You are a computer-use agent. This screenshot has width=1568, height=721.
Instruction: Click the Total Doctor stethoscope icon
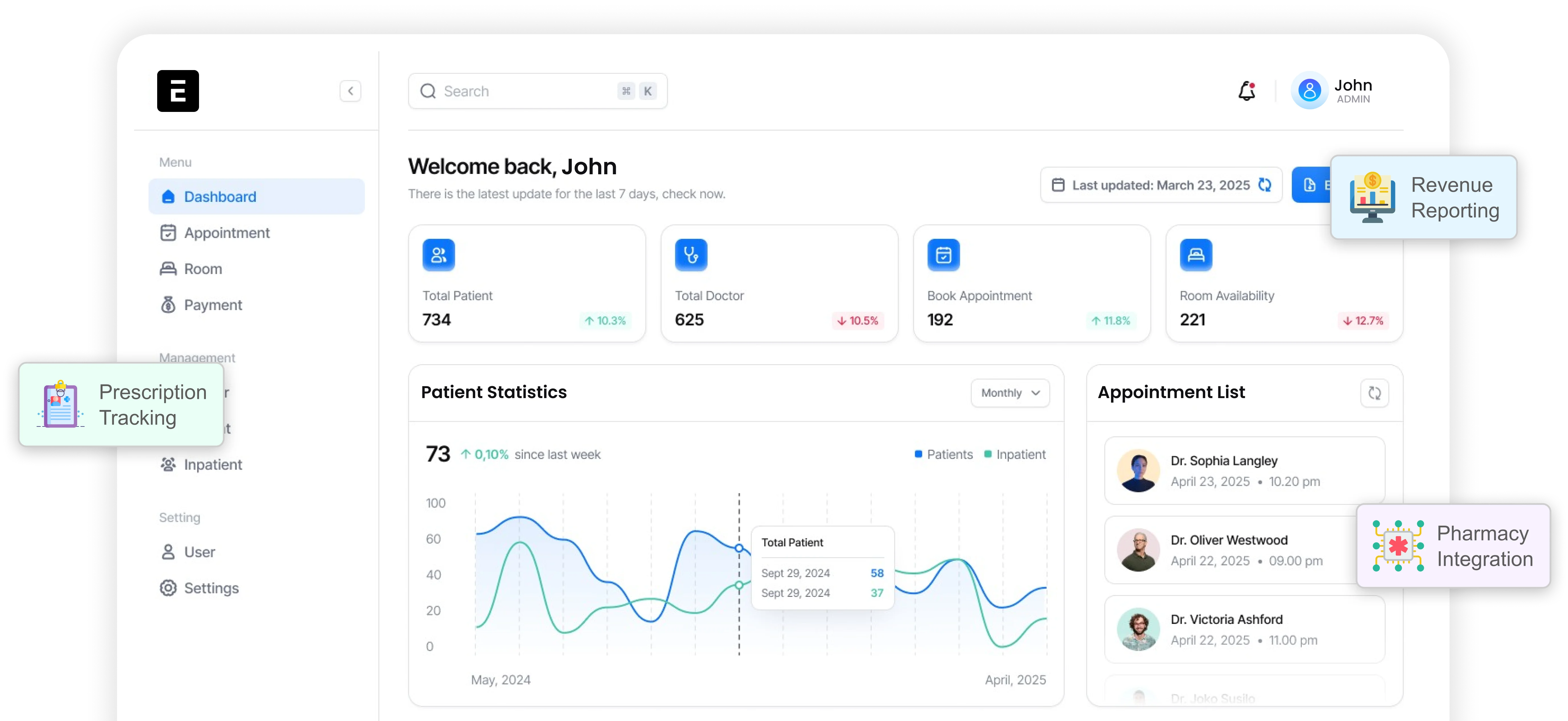pyautogui.click(x=691, y=255)
